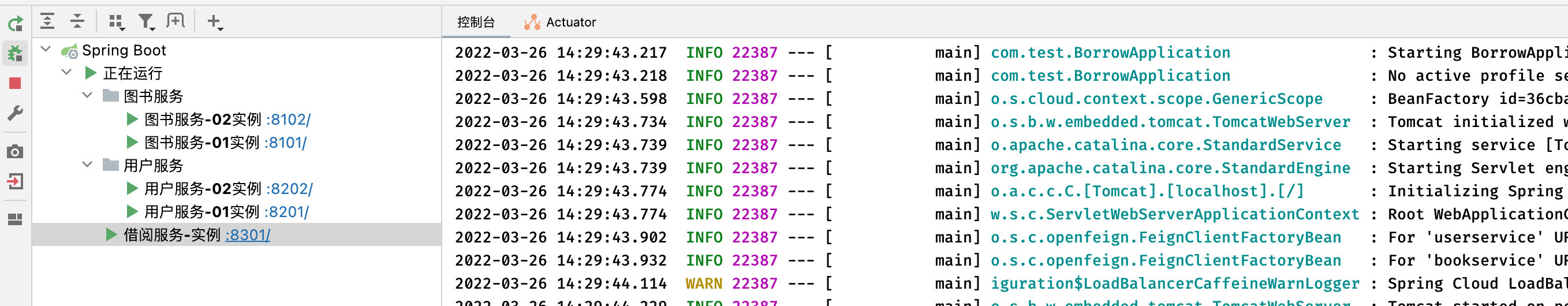Click the camera thread dump icon
Screen dimensions: 1568x306
(x=15, y=151)
